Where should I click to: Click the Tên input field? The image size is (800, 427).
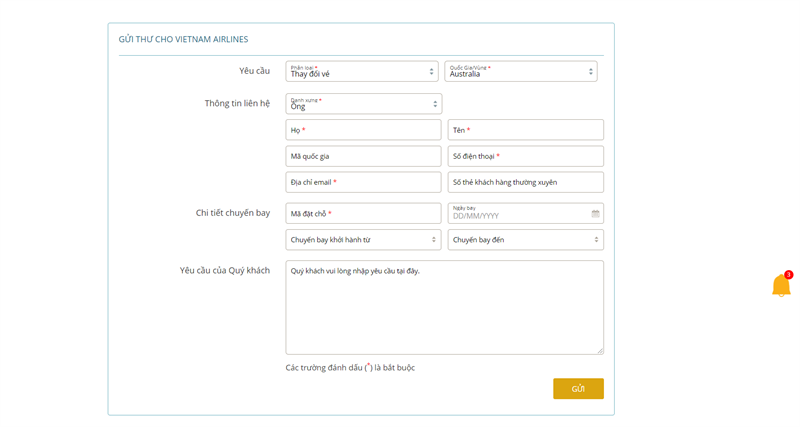[x=526, y=130]
